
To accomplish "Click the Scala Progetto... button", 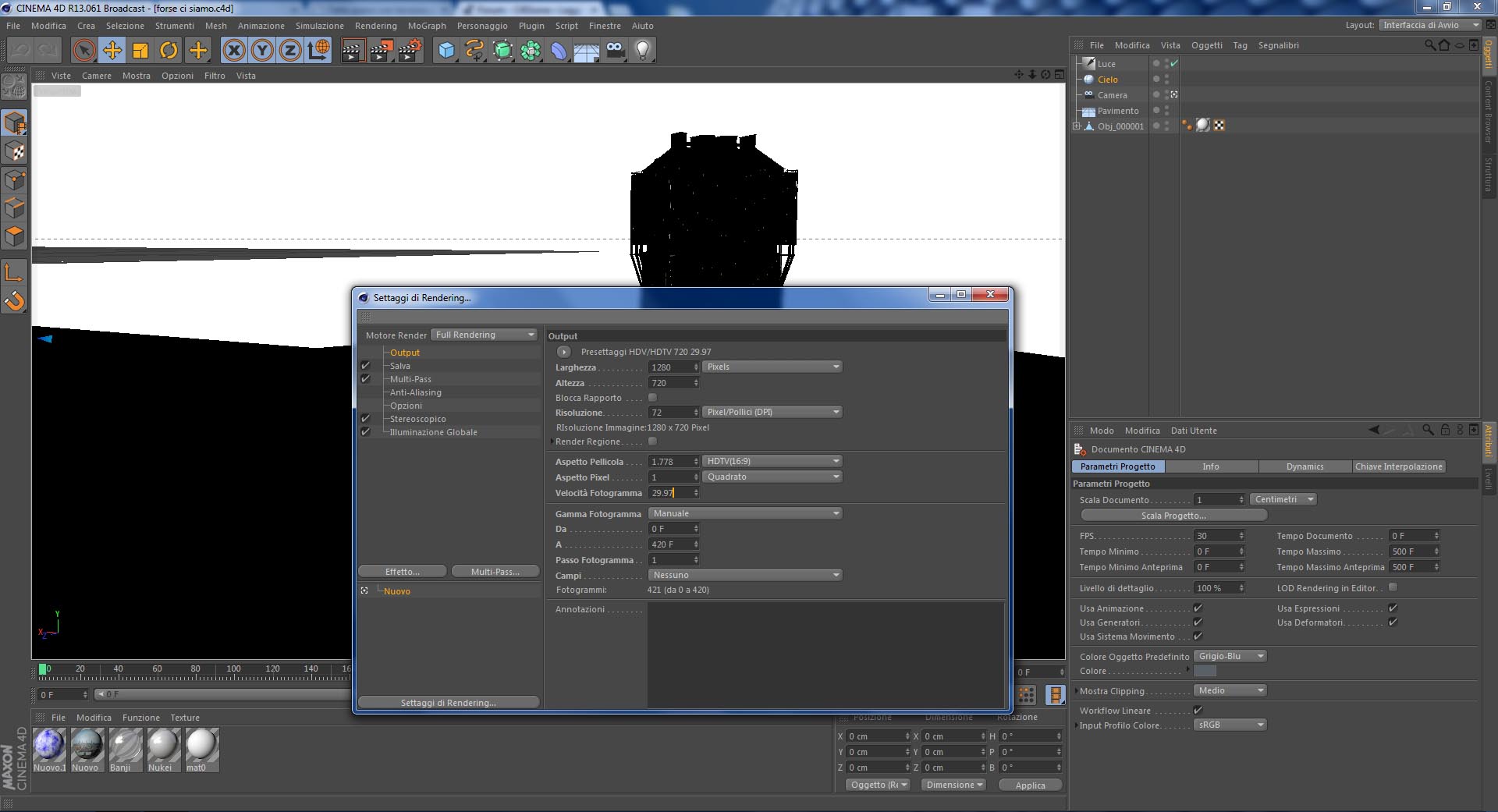I will [x=1173, y=516].
